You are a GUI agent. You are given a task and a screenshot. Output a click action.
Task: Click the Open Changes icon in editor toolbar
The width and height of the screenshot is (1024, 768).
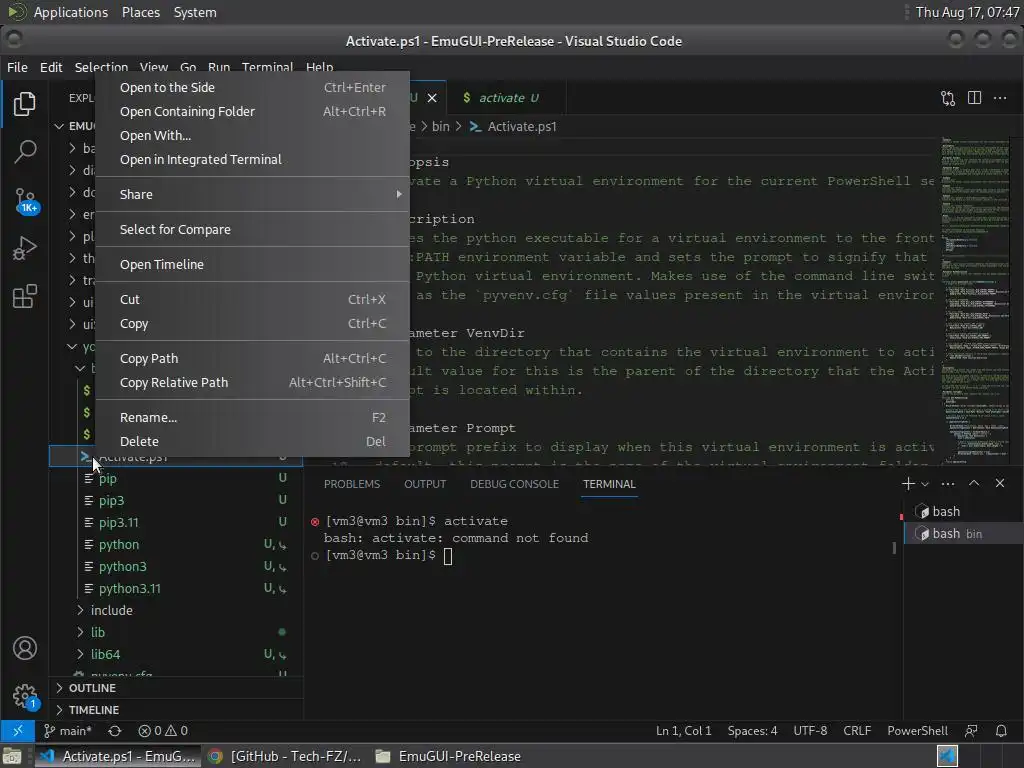coord(948,98)
